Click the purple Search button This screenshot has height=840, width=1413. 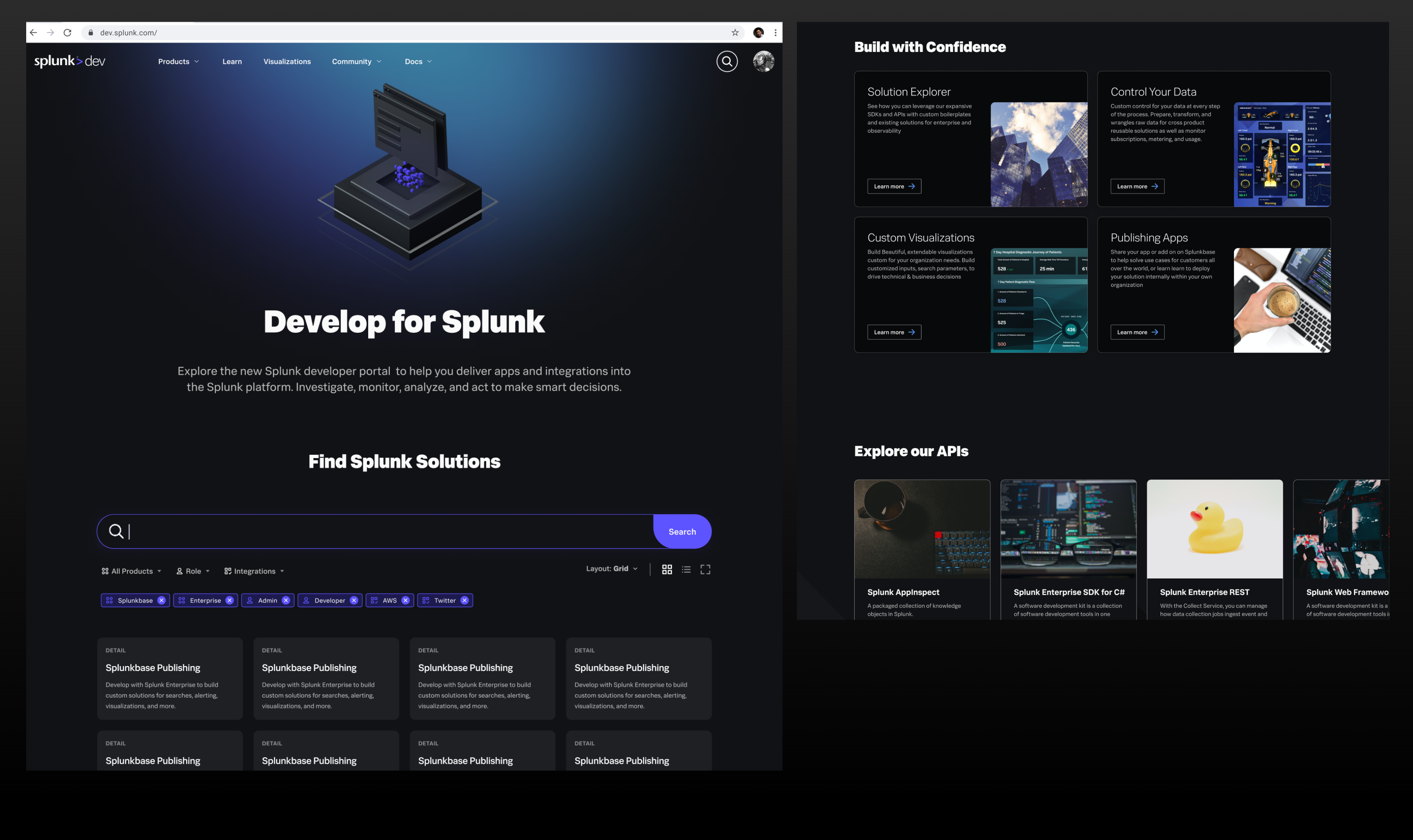(682, 531)
